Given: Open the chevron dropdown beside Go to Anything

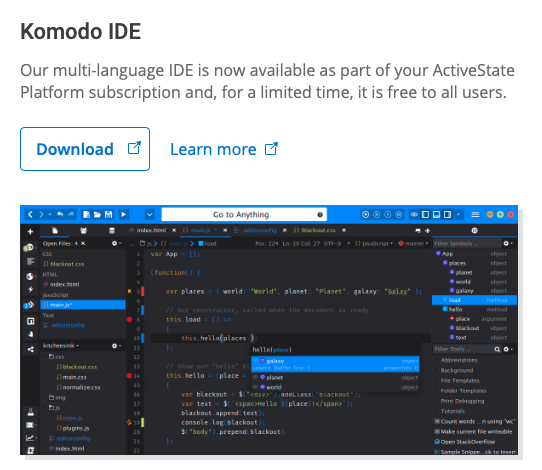Looking at the screenshot, I should pos(150,215).
